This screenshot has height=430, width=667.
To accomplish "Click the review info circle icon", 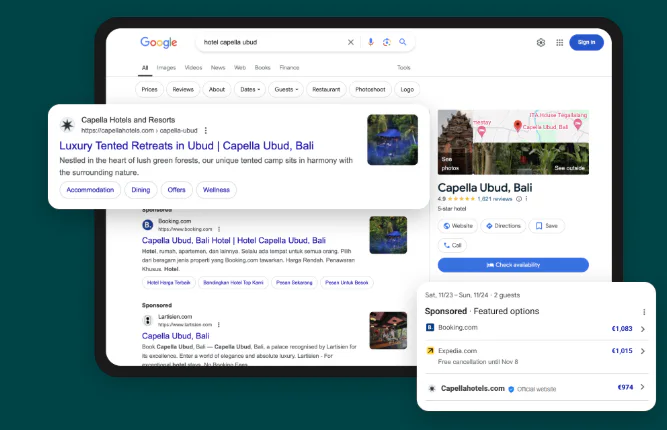I will (x=519, y=199).
